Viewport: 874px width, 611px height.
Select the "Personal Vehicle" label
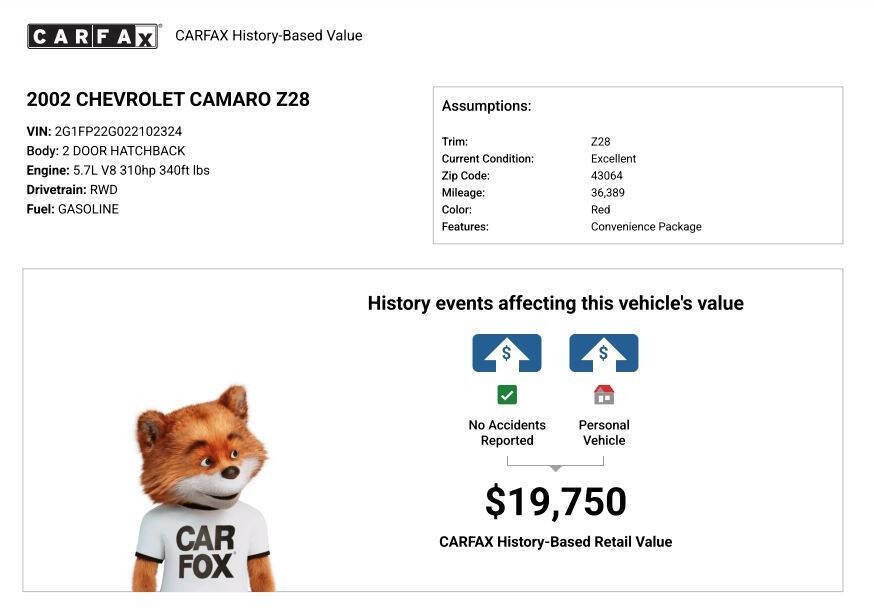pos(604,432)
